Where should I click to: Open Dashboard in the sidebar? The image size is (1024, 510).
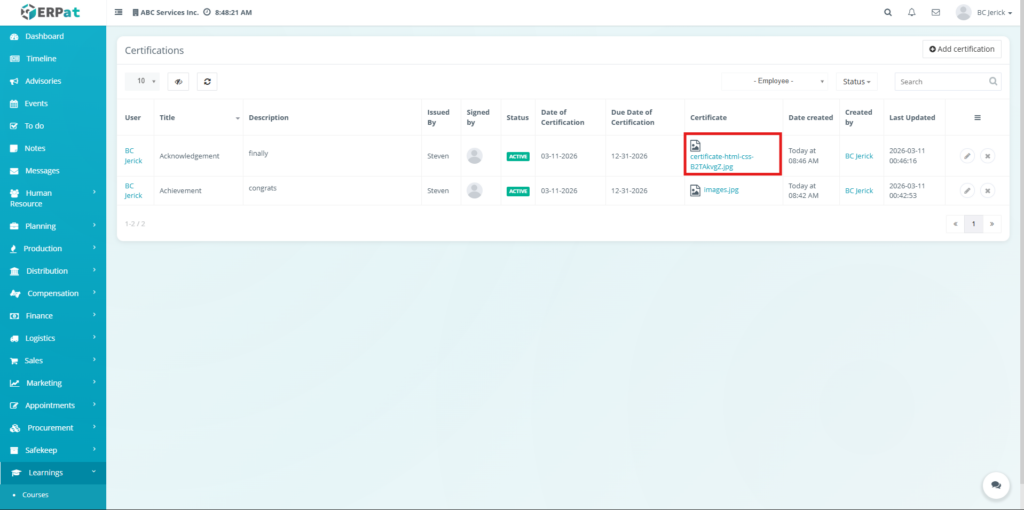(44, 36)
